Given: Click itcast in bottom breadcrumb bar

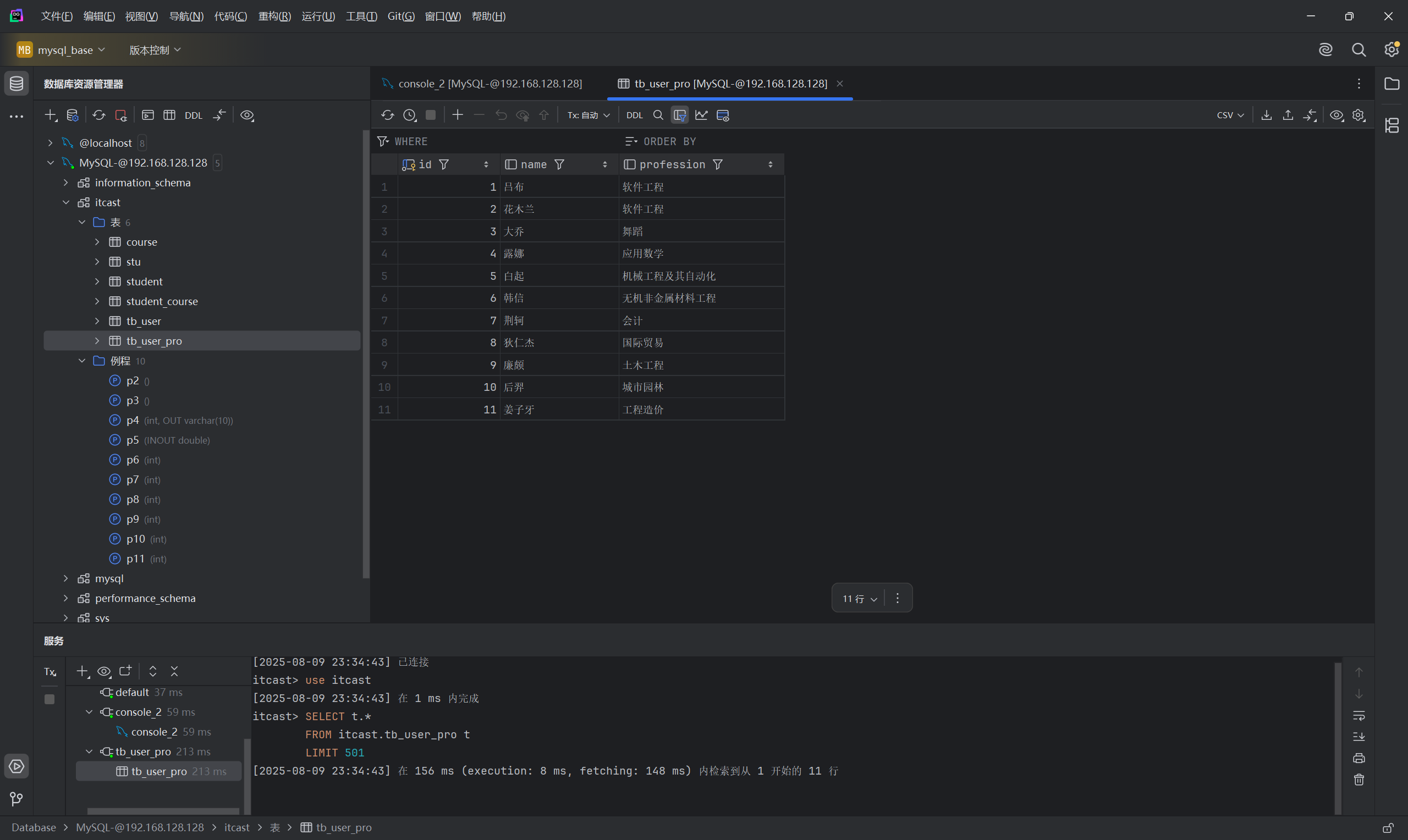Looking at the screenshot, I should (237, 827).
